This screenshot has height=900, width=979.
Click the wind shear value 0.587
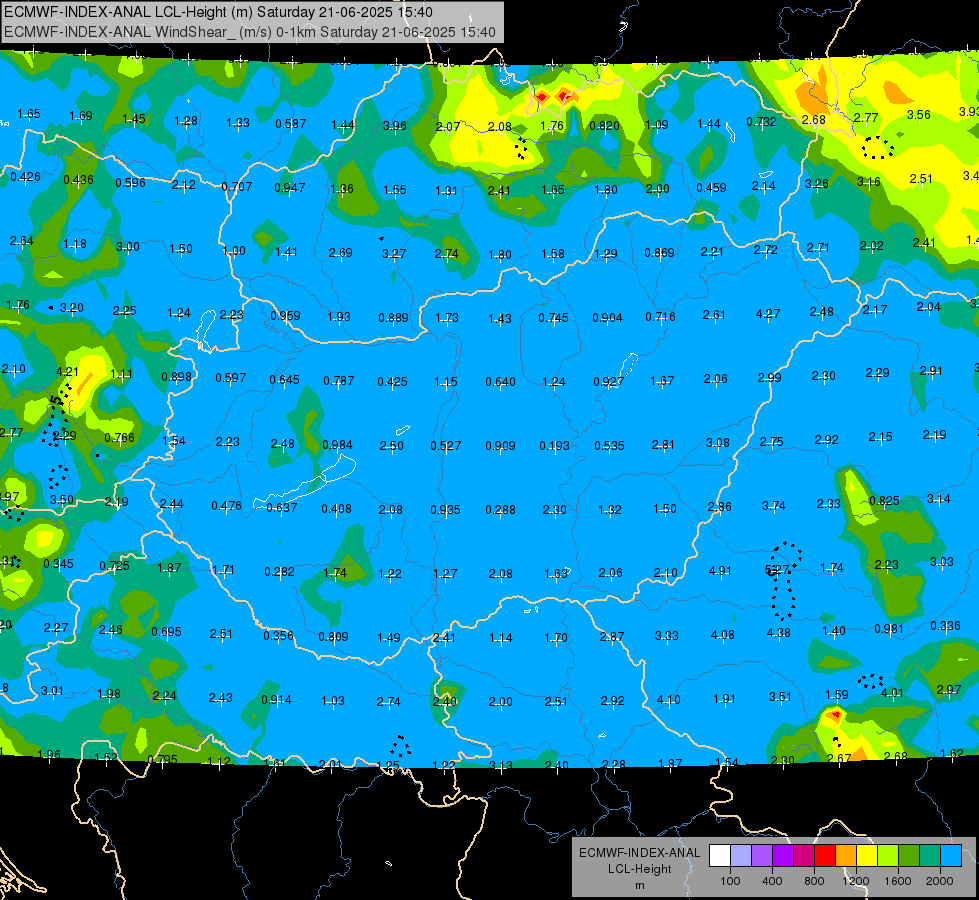[291, 124]
